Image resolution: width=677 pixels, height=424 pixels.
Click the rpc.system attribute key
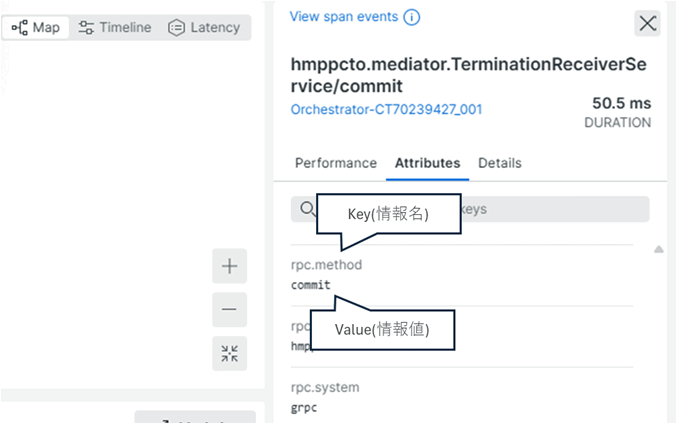pyautogui.click(x=325, y=387)
